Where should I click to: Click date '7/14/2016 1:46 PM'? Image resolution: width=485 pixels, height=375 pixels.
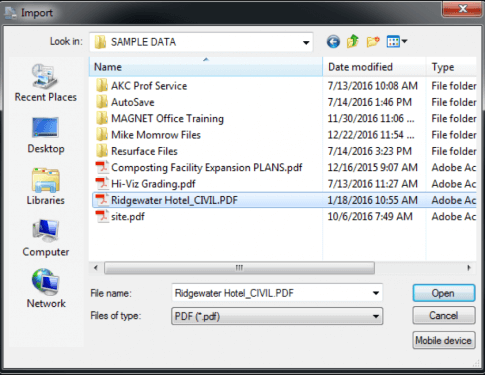point(370,102)
